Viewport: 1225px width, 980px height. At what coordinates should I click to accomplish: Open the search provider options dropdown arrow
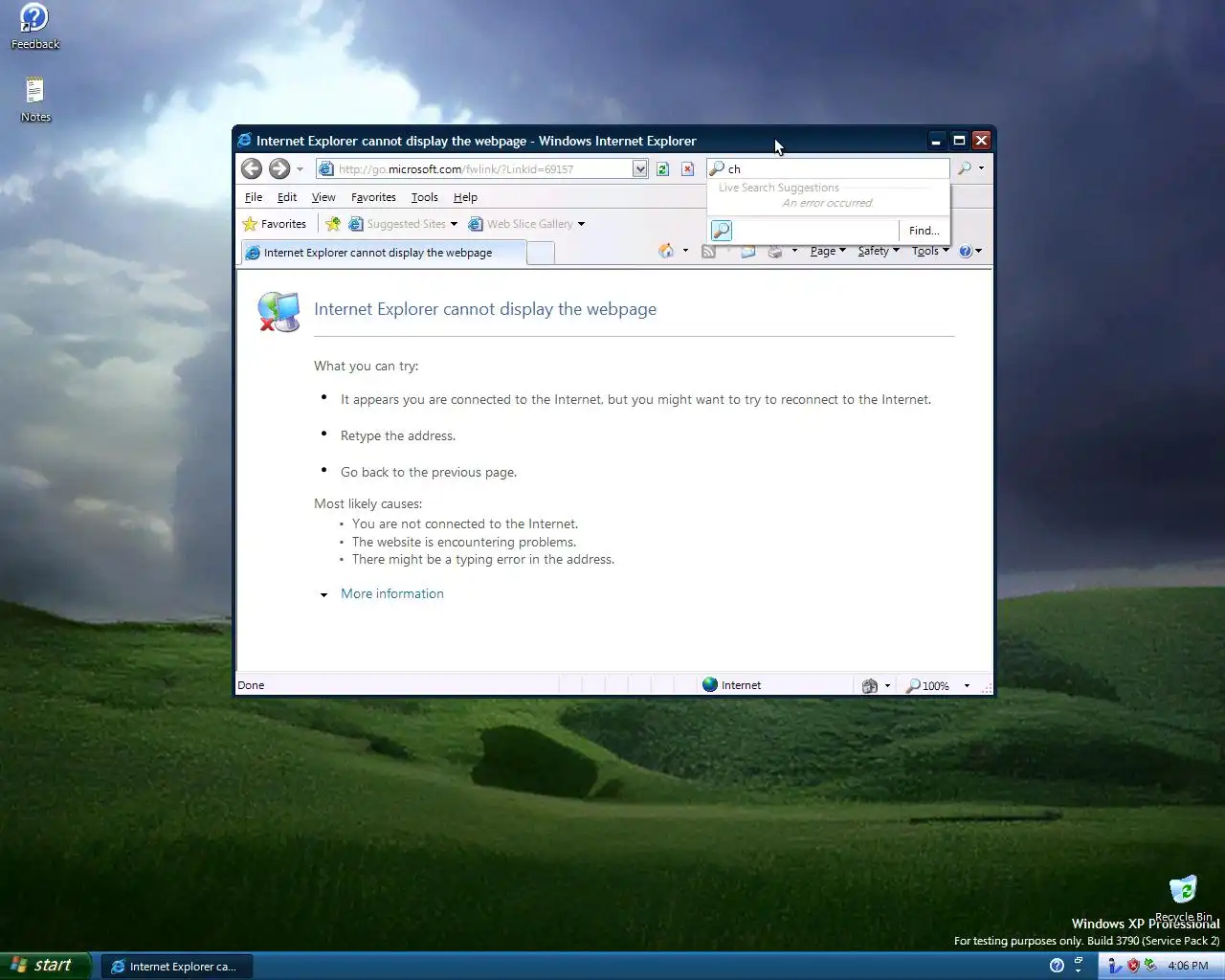(981, 168)
